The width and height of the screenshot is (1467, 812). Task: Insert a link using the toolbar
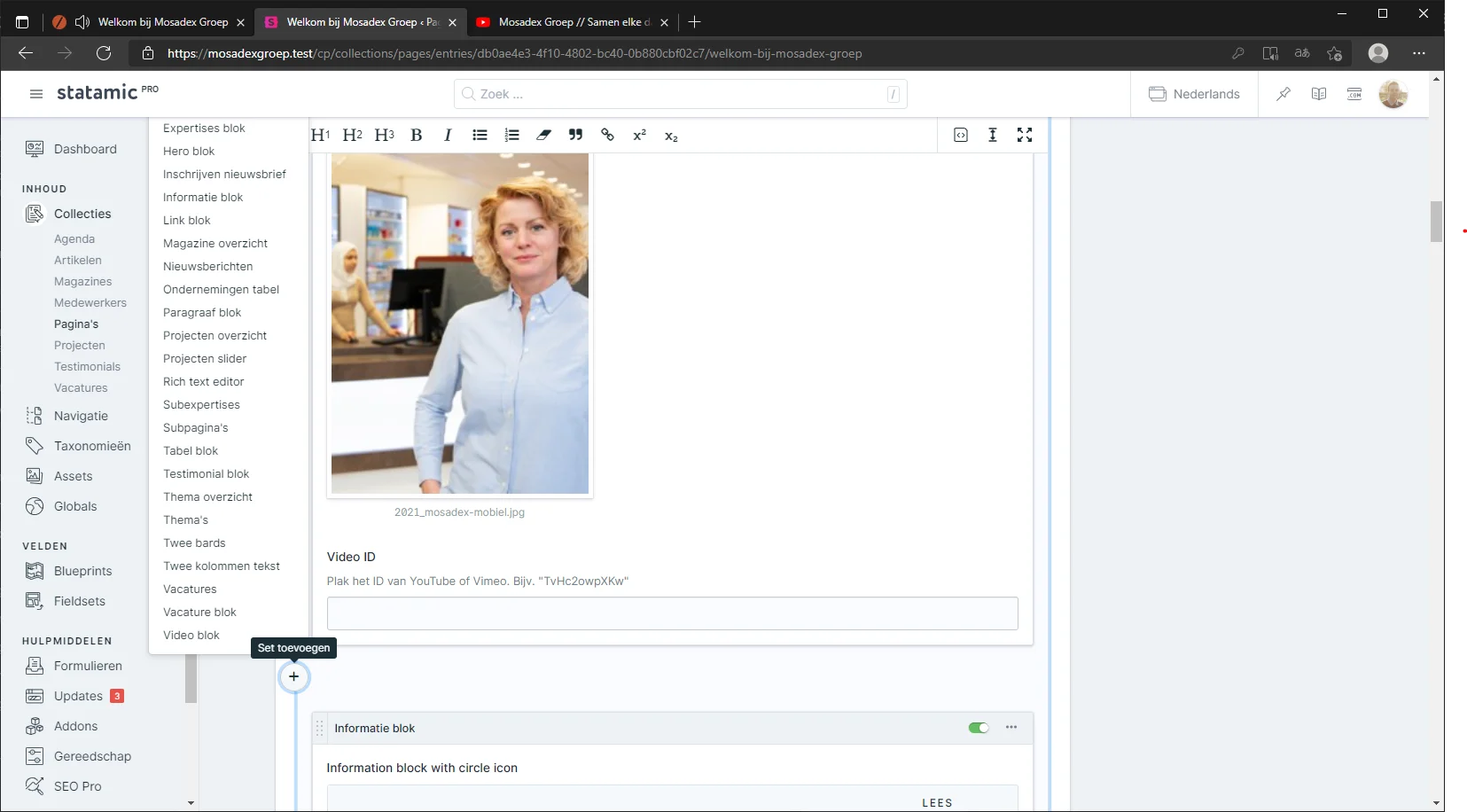pyautogui.click(x=607, y=136)
